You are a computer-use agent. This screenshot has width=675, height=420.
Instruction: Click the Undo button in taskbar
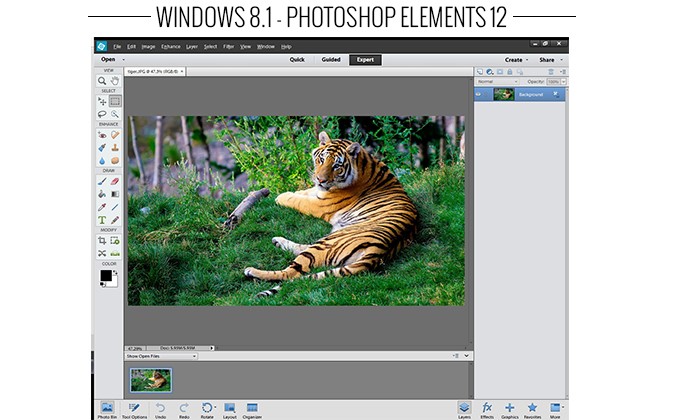coord(160,408)
